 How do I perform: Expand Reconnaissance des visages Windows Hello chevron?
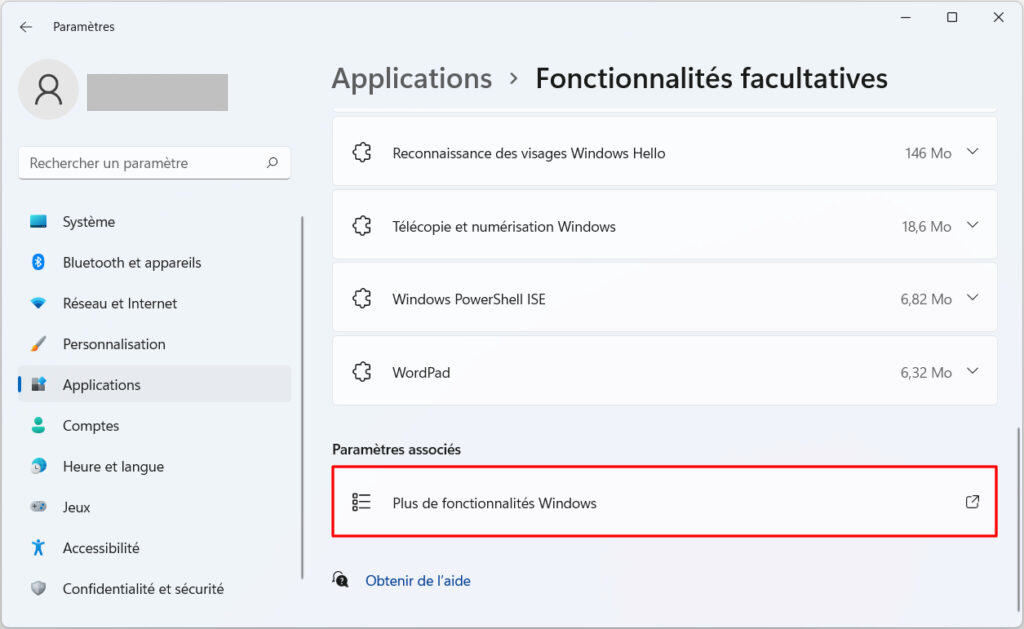tap(972, 152)
